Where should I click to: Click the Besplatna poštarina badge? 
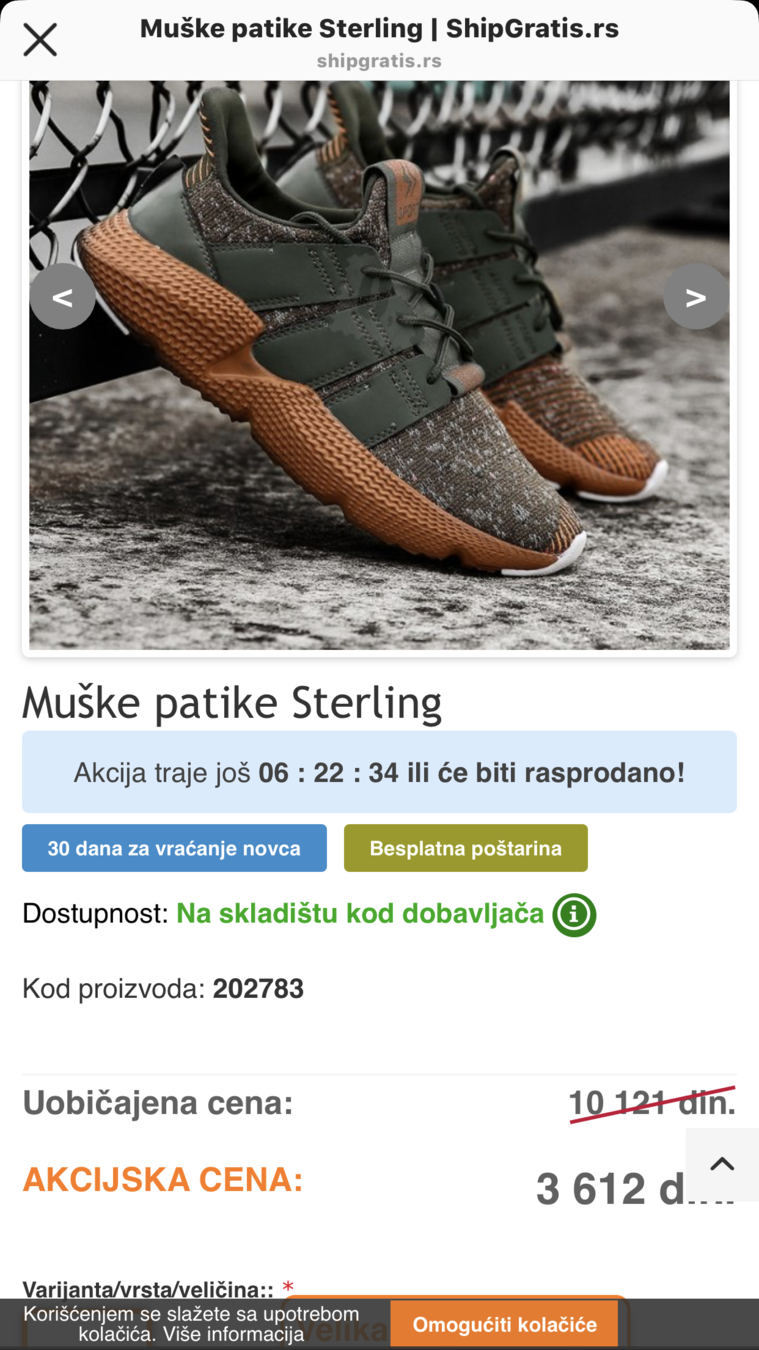466,848
